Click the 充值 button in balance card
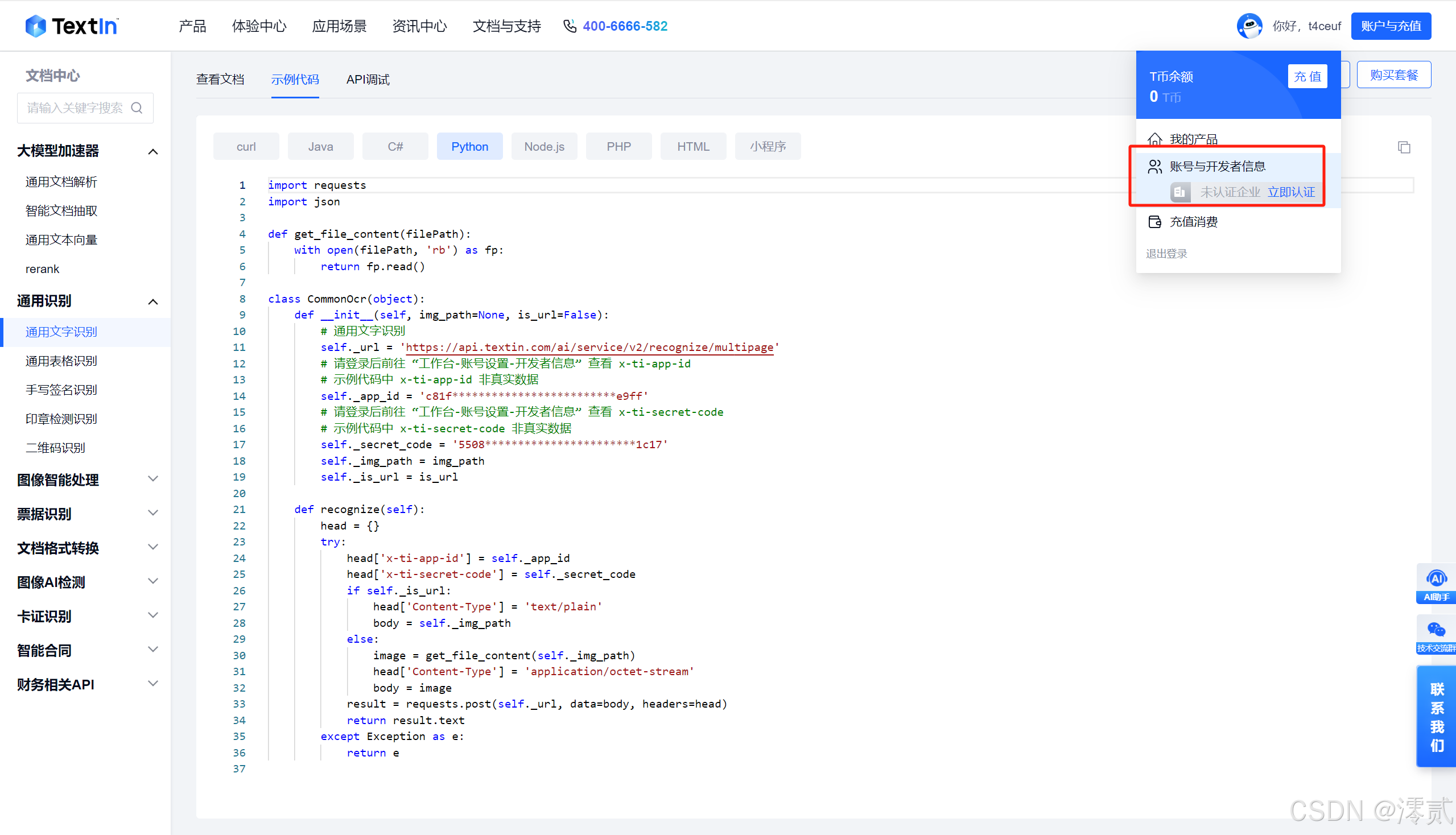This screenshot has width=1456, height=835. tap(1307, 76)
